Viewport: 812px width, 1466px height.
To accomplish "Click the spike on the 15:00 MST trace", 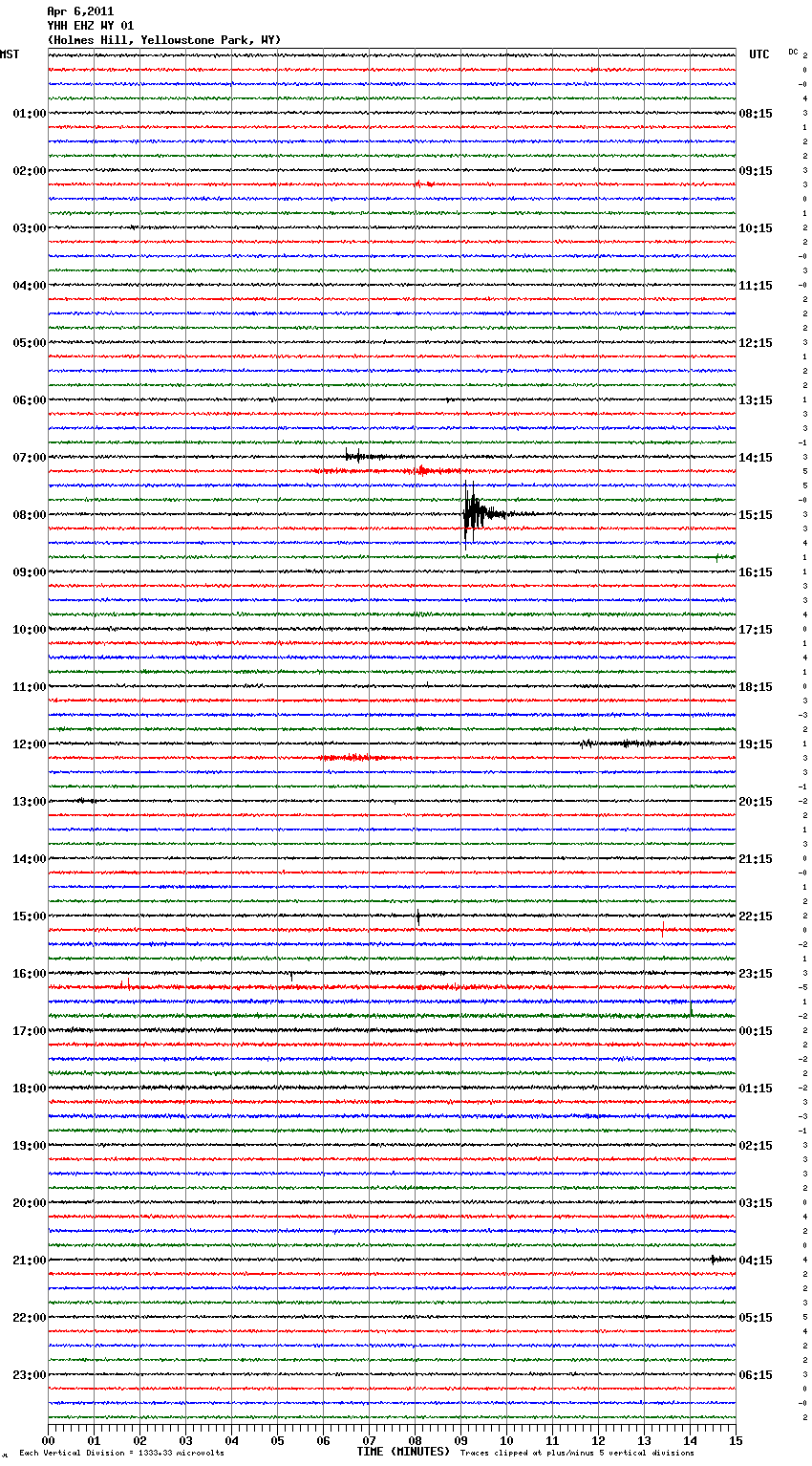I will [x=417, y=916].
